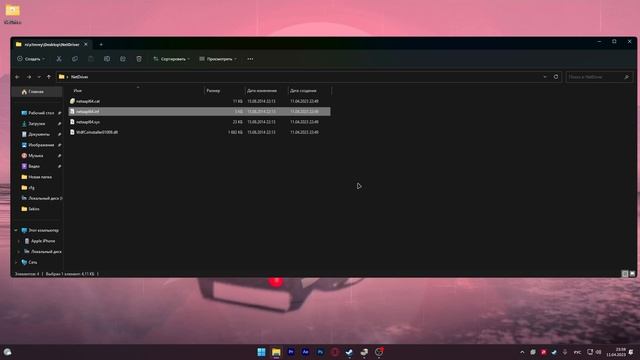640x360 pixels.
Task: Open Загрузки in sidebar
Action: pos(36,123)
